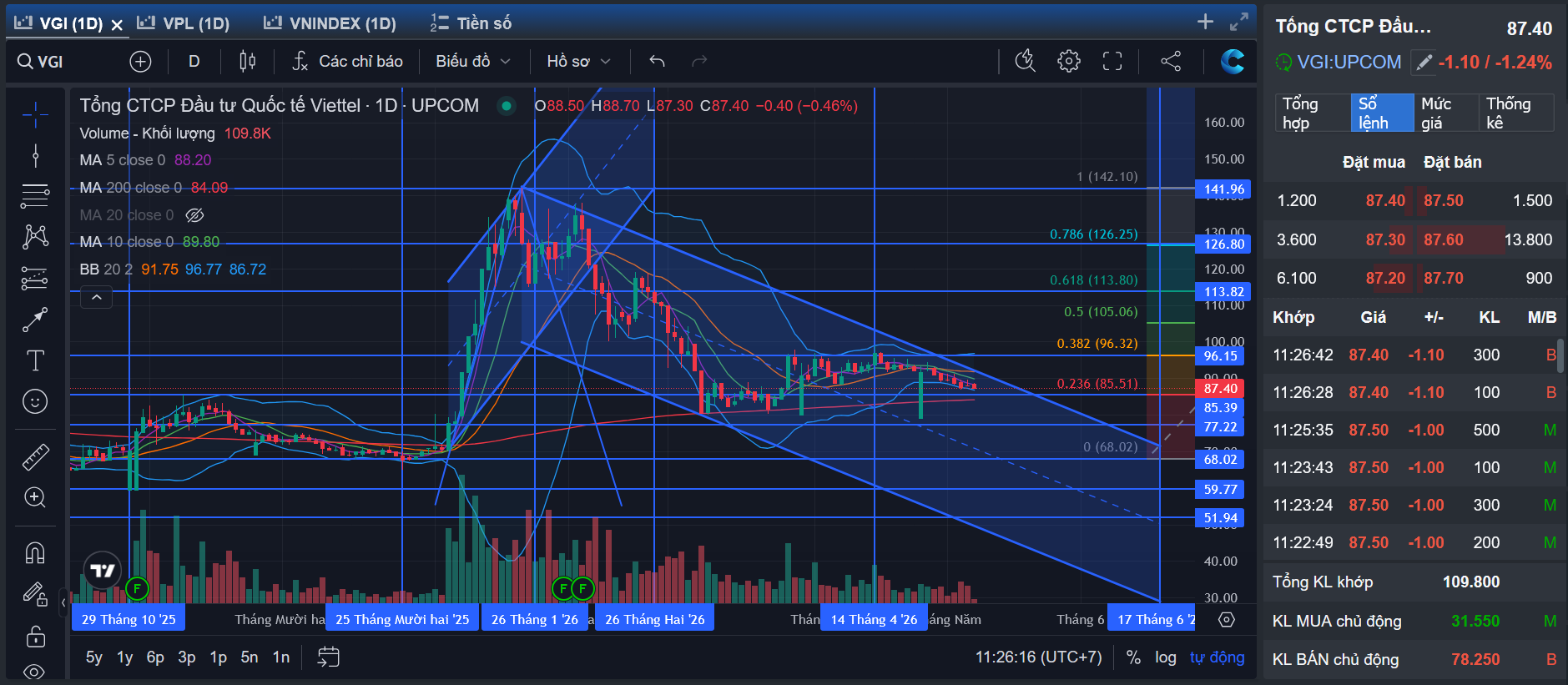Select the Tổng hợp tab
This screenshot has width=1568, height=685.
1312,113
